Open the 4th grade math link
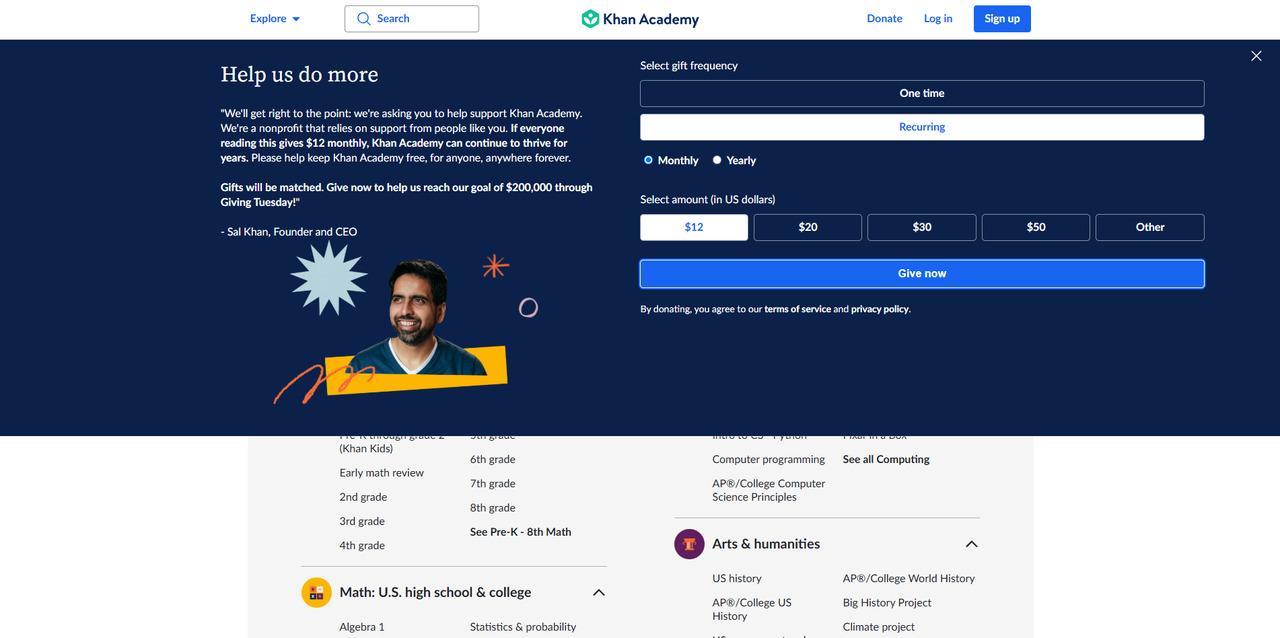The height and width of the screenshot is (638, 1280). click(x=362, y=546)
